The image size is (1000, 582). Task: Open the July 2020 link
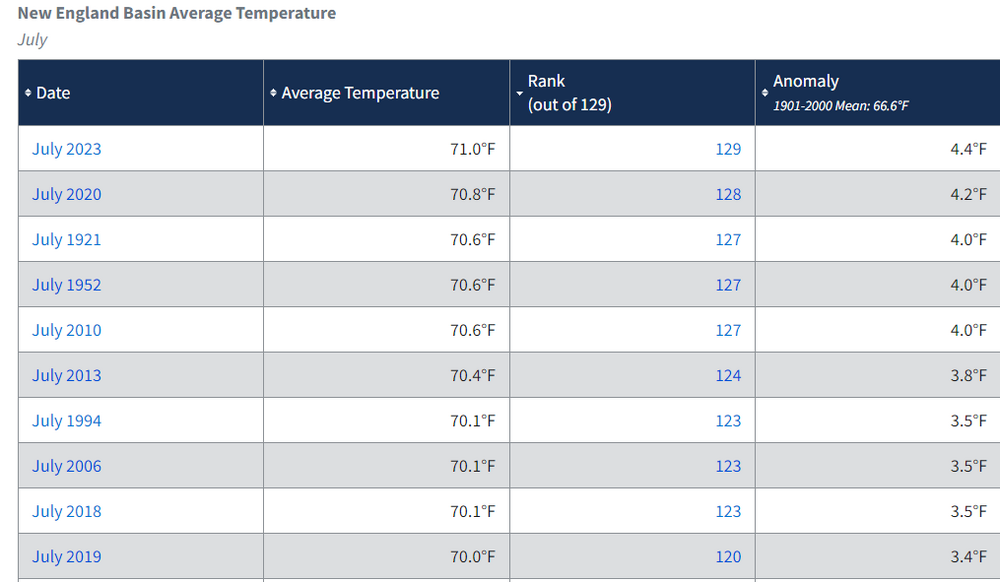[x=67, y=194]
